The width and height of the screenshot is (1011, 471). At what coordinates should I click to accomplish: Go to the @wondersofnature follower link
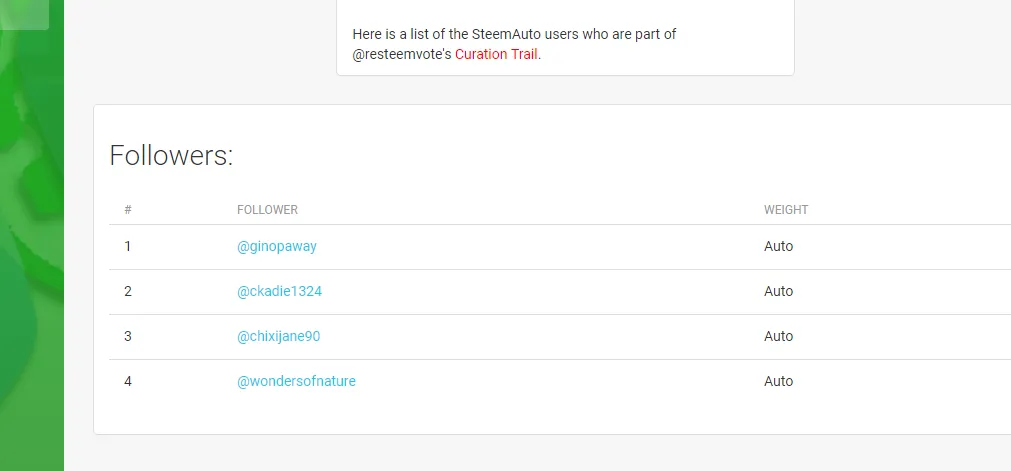296,381
